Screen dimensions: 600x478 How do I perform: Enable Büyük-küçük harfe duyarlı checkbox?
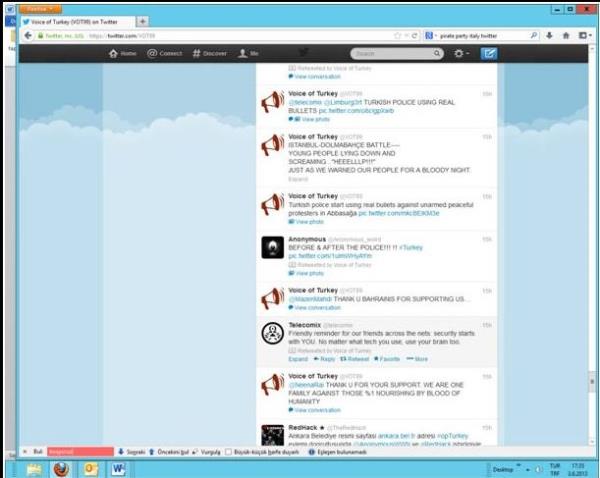click(x=228, y=452)
